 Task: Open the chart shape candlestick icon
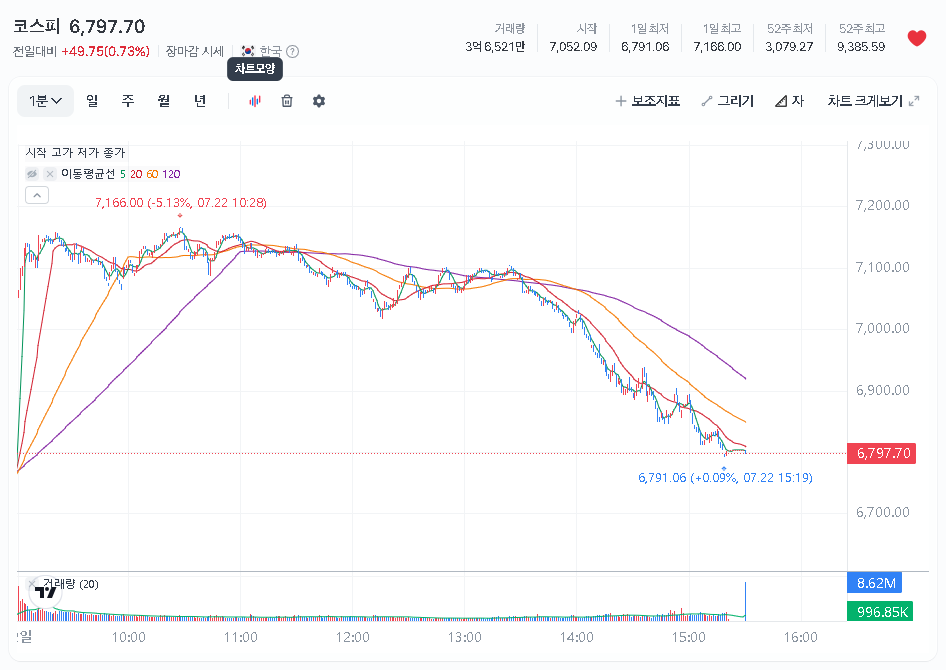255,101
